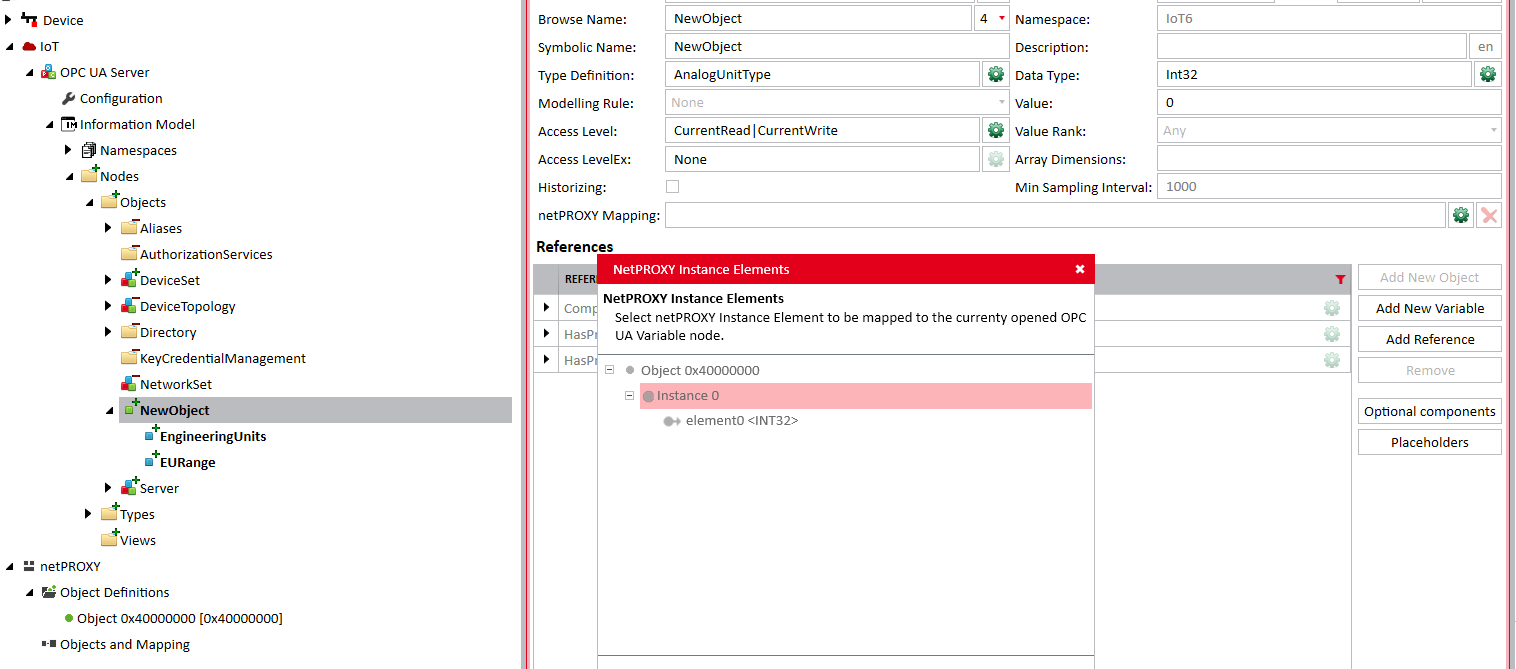Select KeyCredentialManagement tree node
The width and height of the screenshot is (1516, 669).
coord(222,358)
